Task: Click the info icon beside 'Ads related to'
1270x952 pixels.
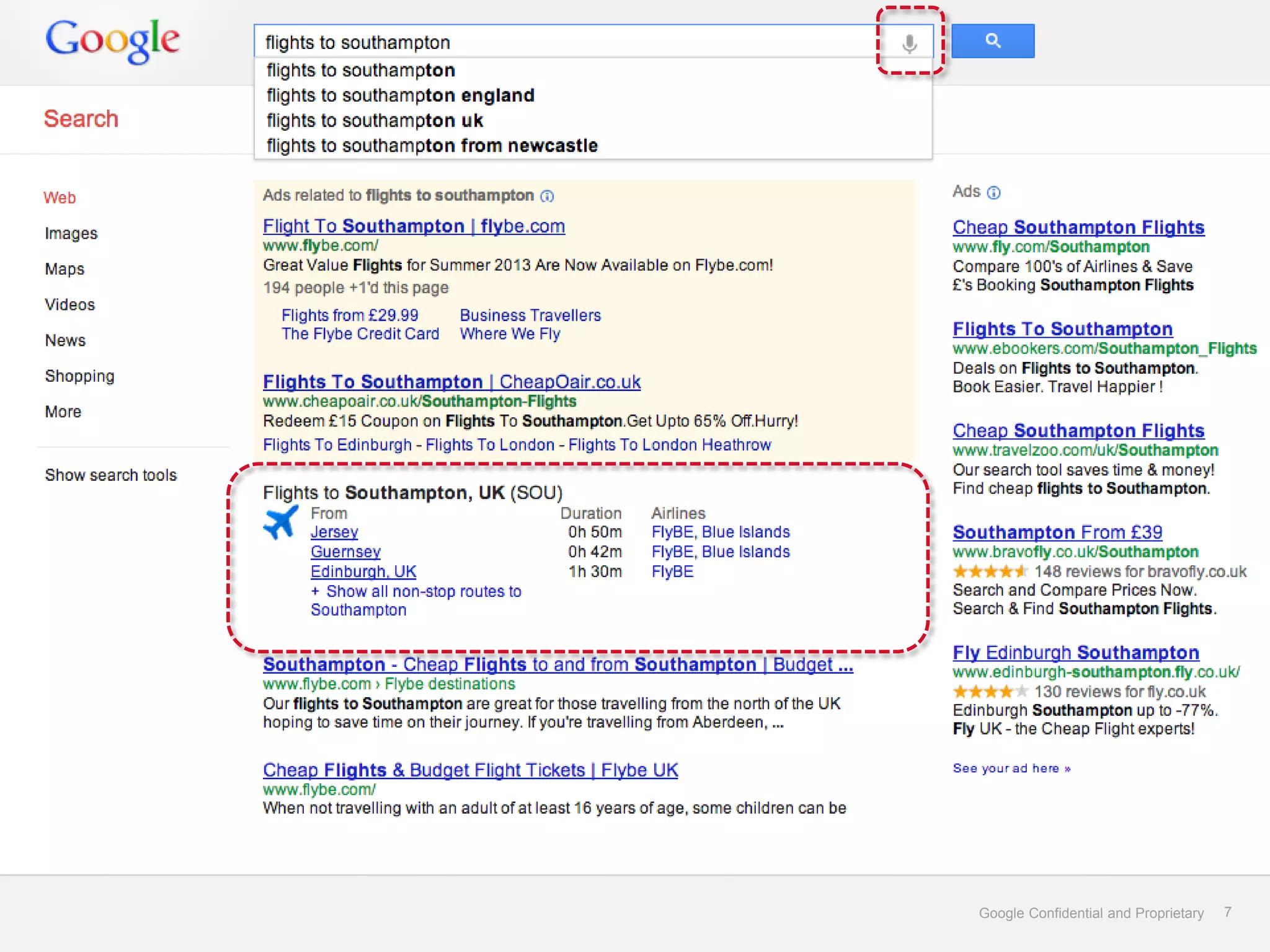Action: coord(547,196)
